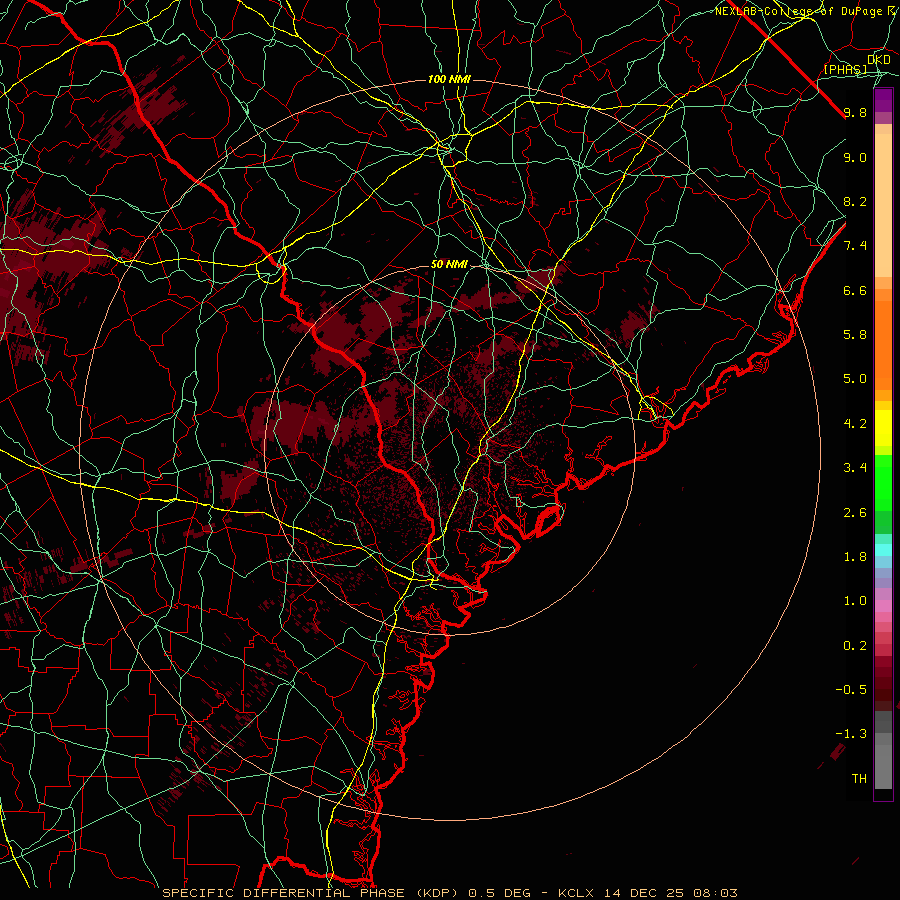The height and width of the screenshot is (900, 900).
Task: Click the bright green band beside 3.4
Action: (883, 482)
